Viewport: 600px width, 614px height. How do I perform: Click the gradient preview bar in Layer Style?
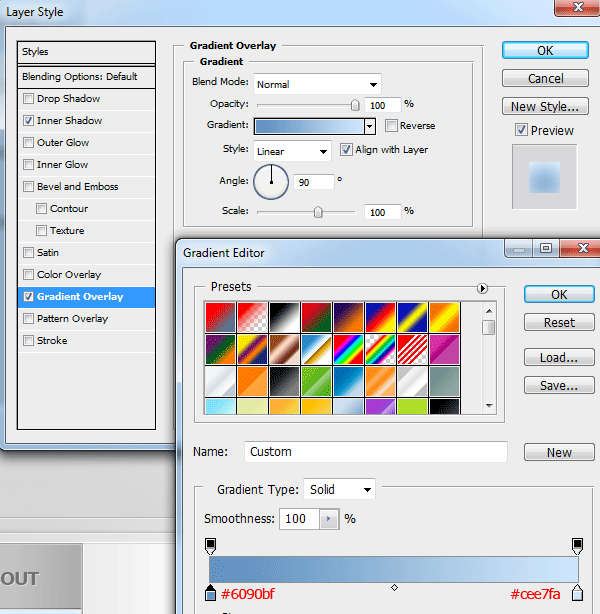[x=309, y=126]
